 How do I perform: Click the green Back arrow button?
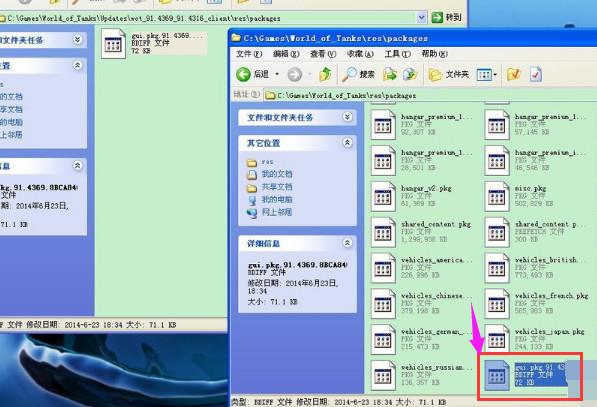click(243, 74)
